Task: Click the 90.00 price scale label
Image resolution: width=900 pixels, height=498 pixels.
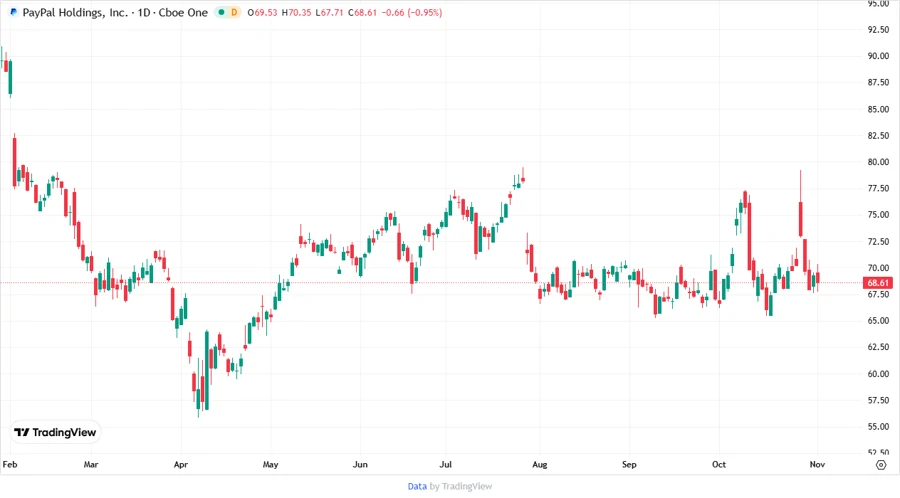Action: (878, 56)
